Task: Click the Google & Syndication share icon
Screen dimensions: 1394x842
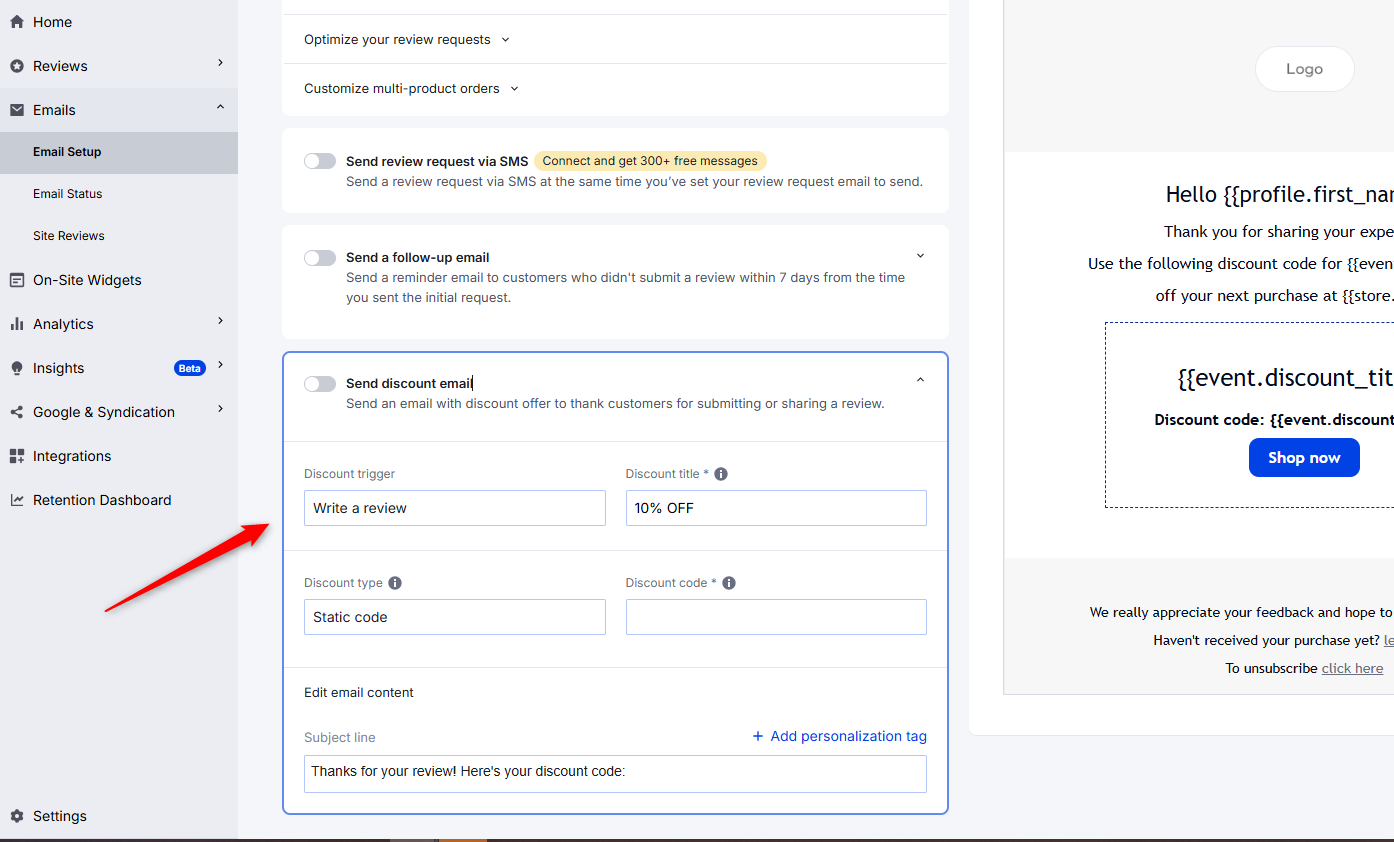Action: (x=17, y=412)
